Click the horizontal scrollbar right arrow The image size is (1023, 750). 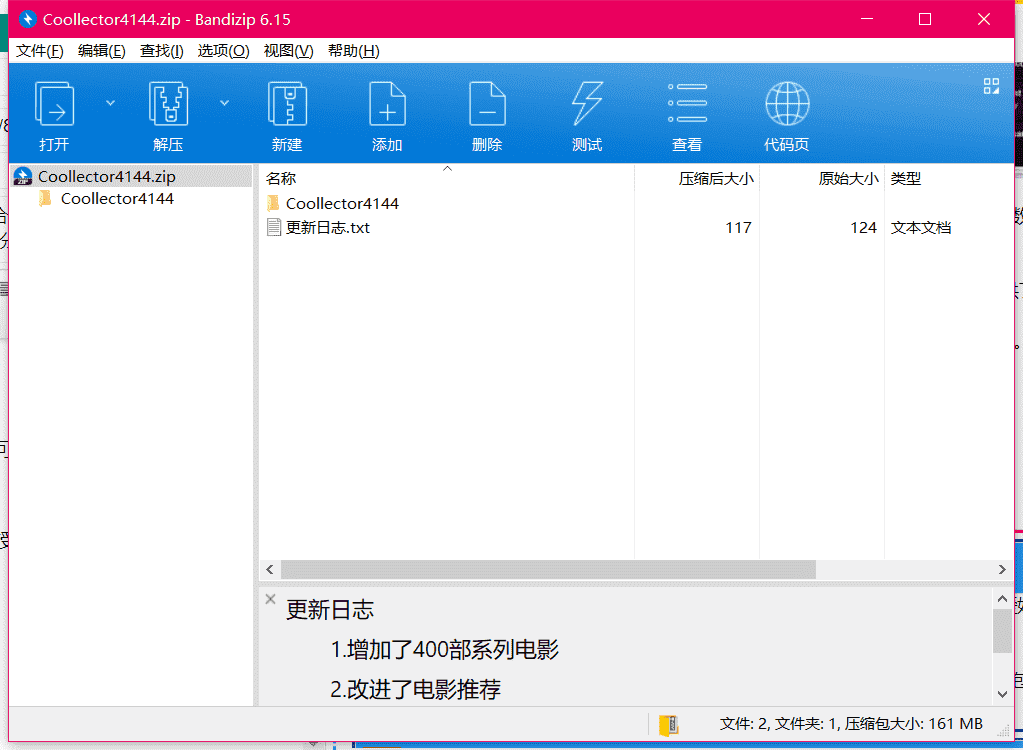click(1002, 569)
